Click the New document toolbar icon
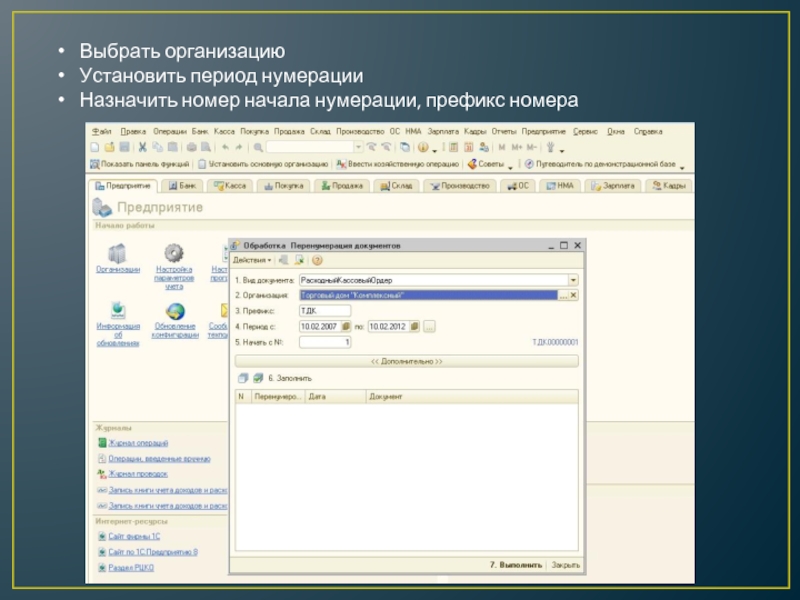 pos(95,147)
